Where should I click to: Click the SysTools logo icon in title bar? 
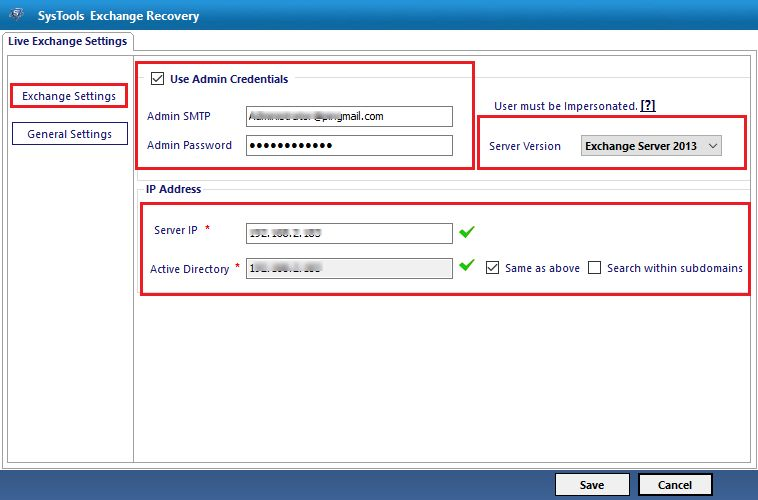(16, 15)
